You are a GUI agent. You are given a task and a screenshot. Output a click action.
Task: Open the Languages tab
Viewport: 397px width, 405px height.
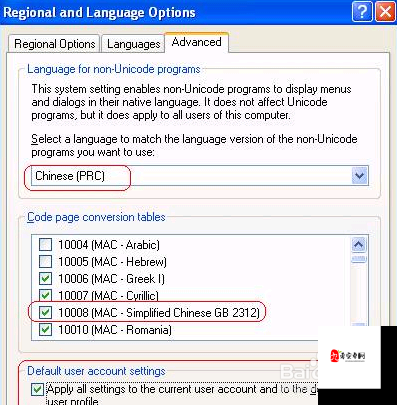133,44
